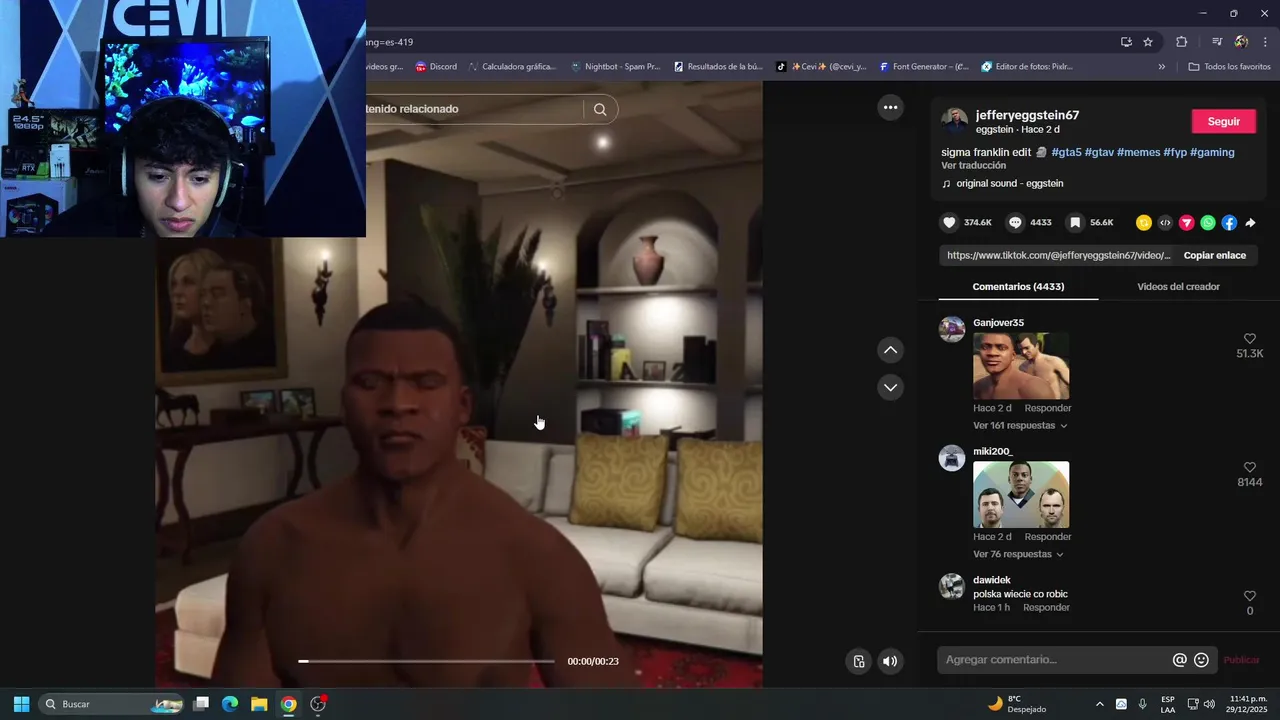This screenshot has width=1280, height=720.
Task: Open Nightbot - Spam Pr... bookmark
Action: pos(615,67)
